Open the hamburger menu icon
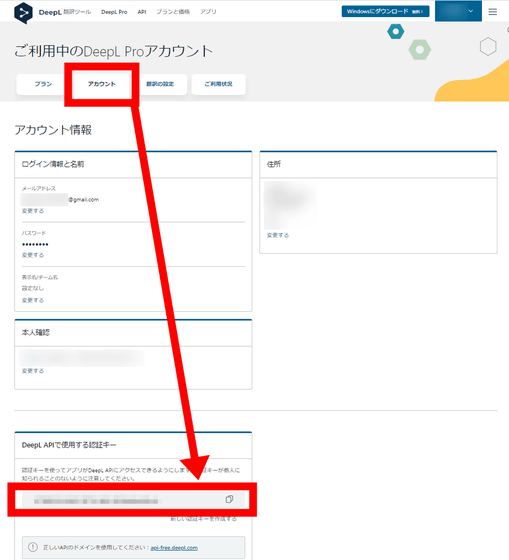This screenshot has width=509, height=560. pyautogui.click(x=493, y=12)
